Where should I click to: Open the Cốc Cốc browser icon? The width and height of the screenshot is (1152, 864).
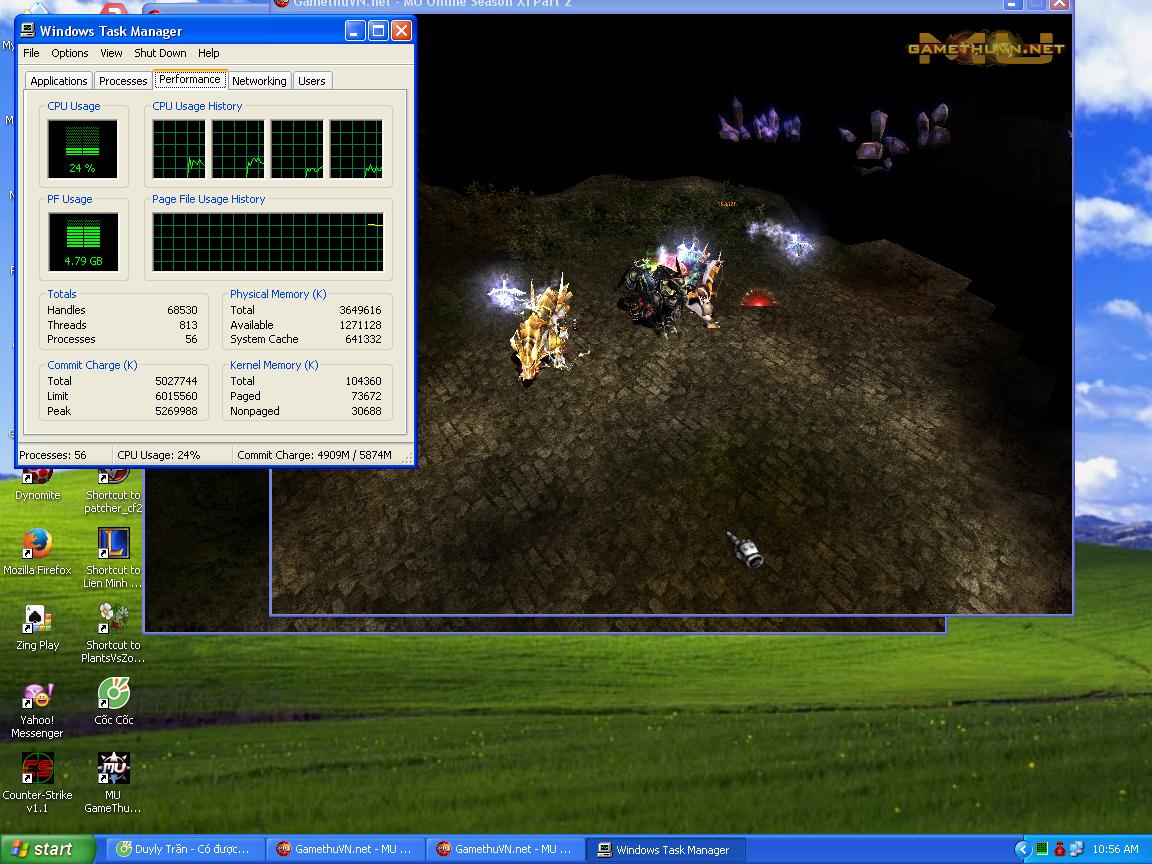tap(113, 702)
